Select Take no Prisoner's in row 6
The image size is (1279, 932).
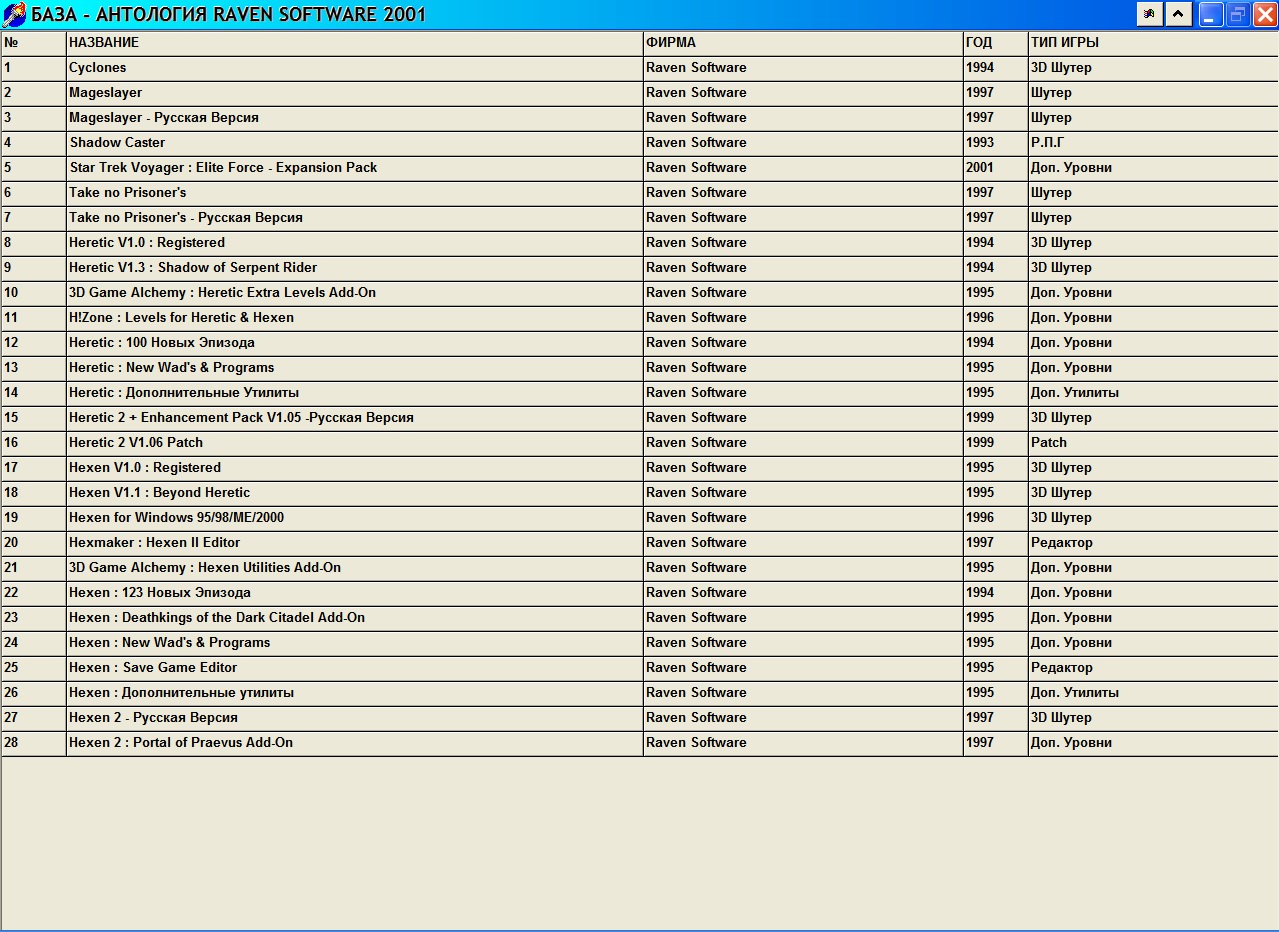(128, 193)
